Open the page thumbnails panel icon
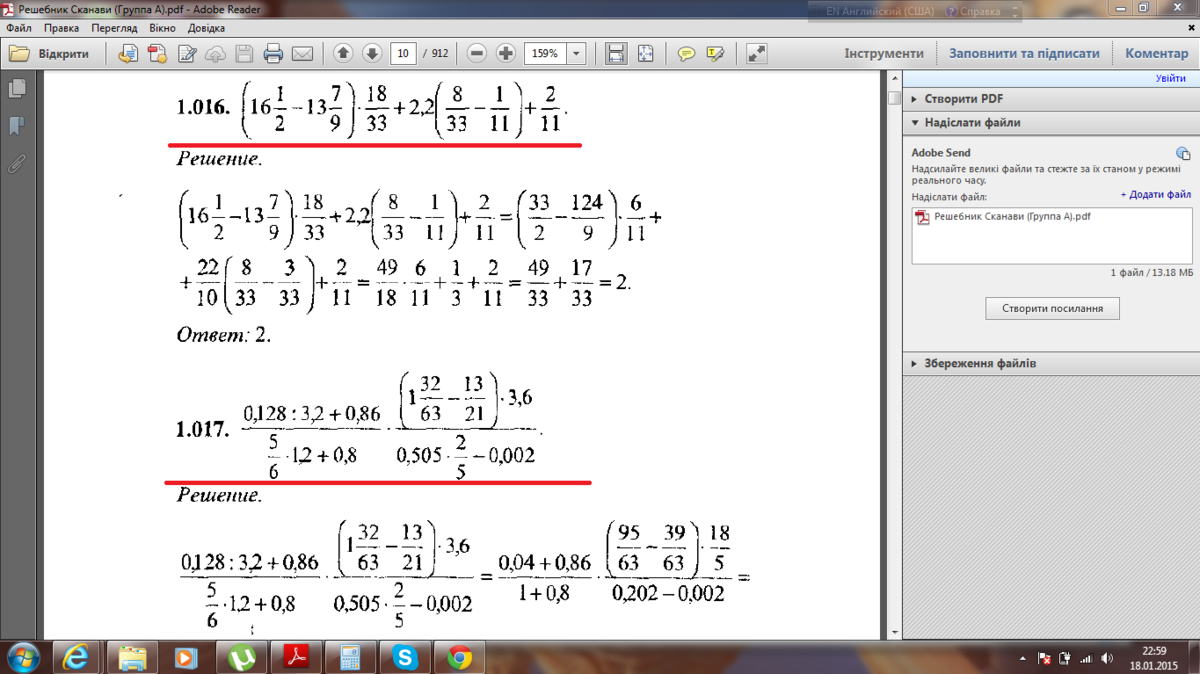This screenshot has width=1200, height=674. pyautogui.click(x=16, y=89)
